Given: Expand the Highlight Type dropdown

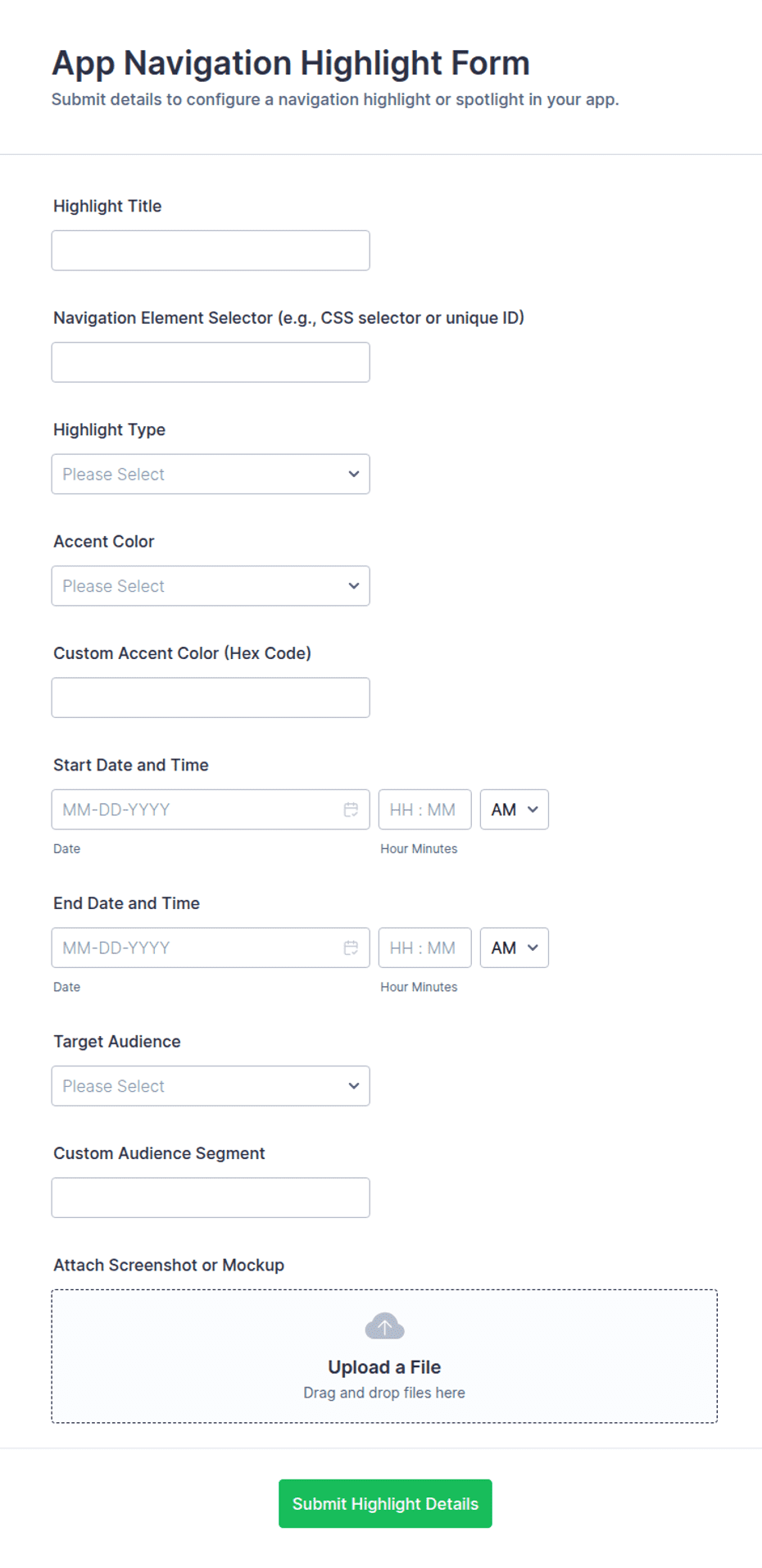Looking at the screenshot, I should point(211,474).
